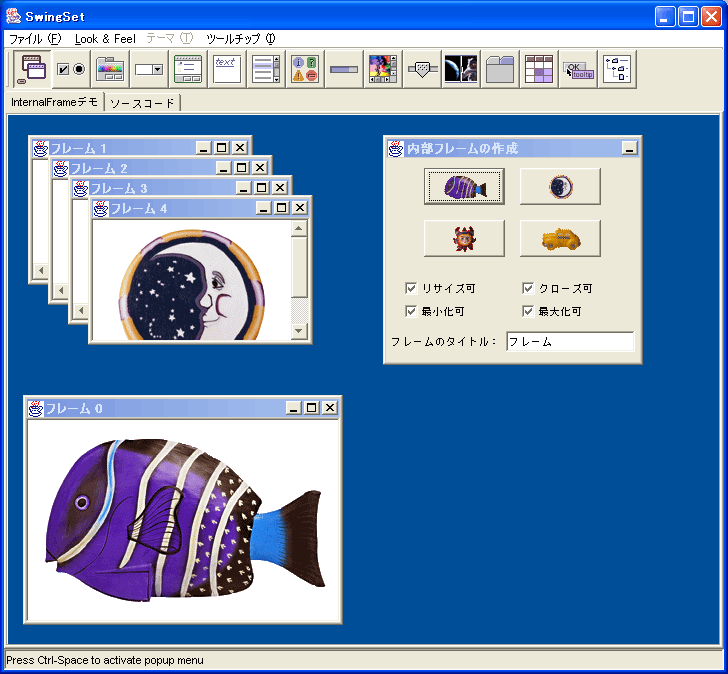Click the フレームのタイトル text field

pyautogui.click(x=569, y=342)
